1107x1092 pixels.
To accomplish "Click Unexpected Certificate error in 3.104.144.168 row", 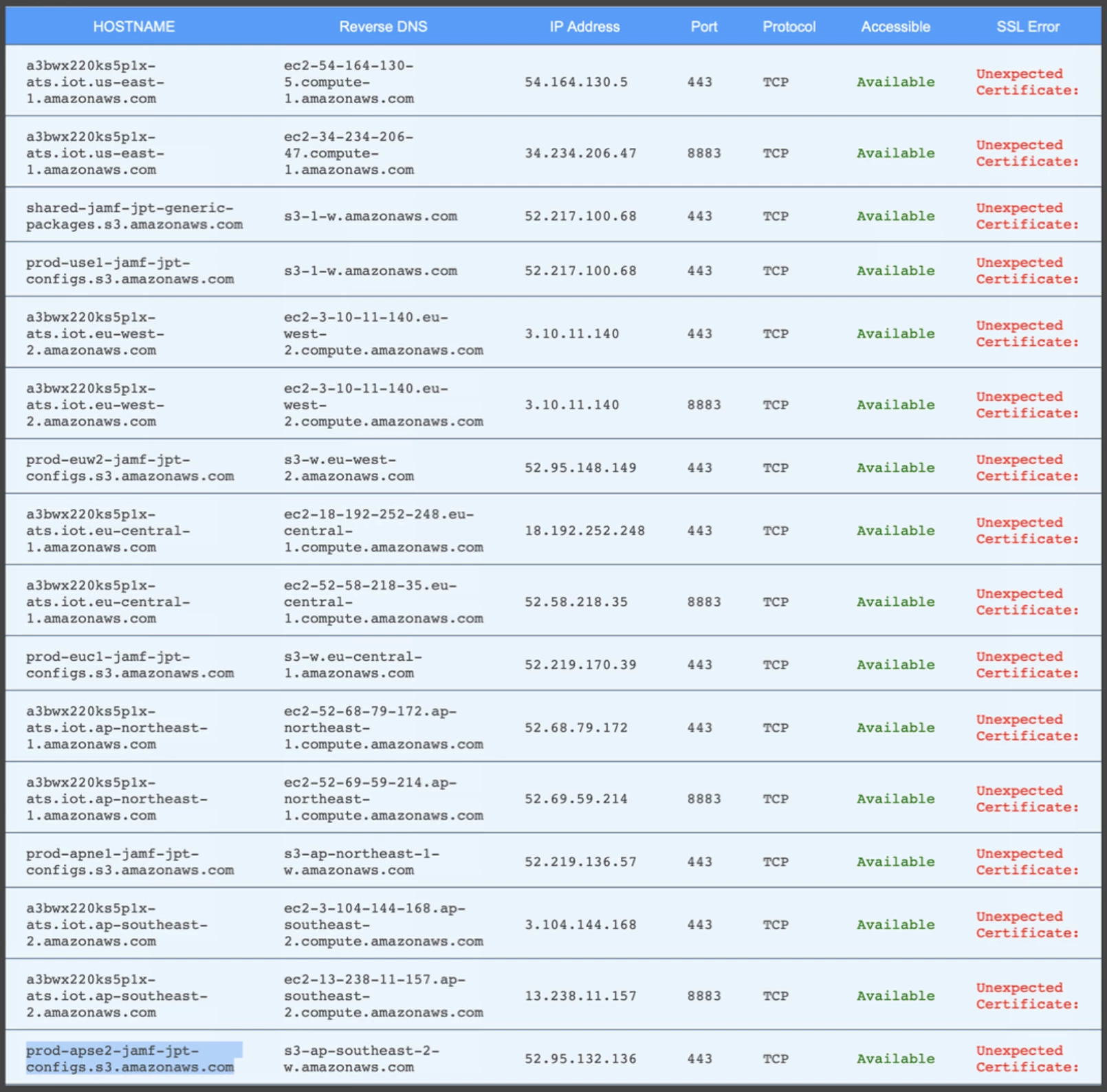I will click(x=1027, y=925).
